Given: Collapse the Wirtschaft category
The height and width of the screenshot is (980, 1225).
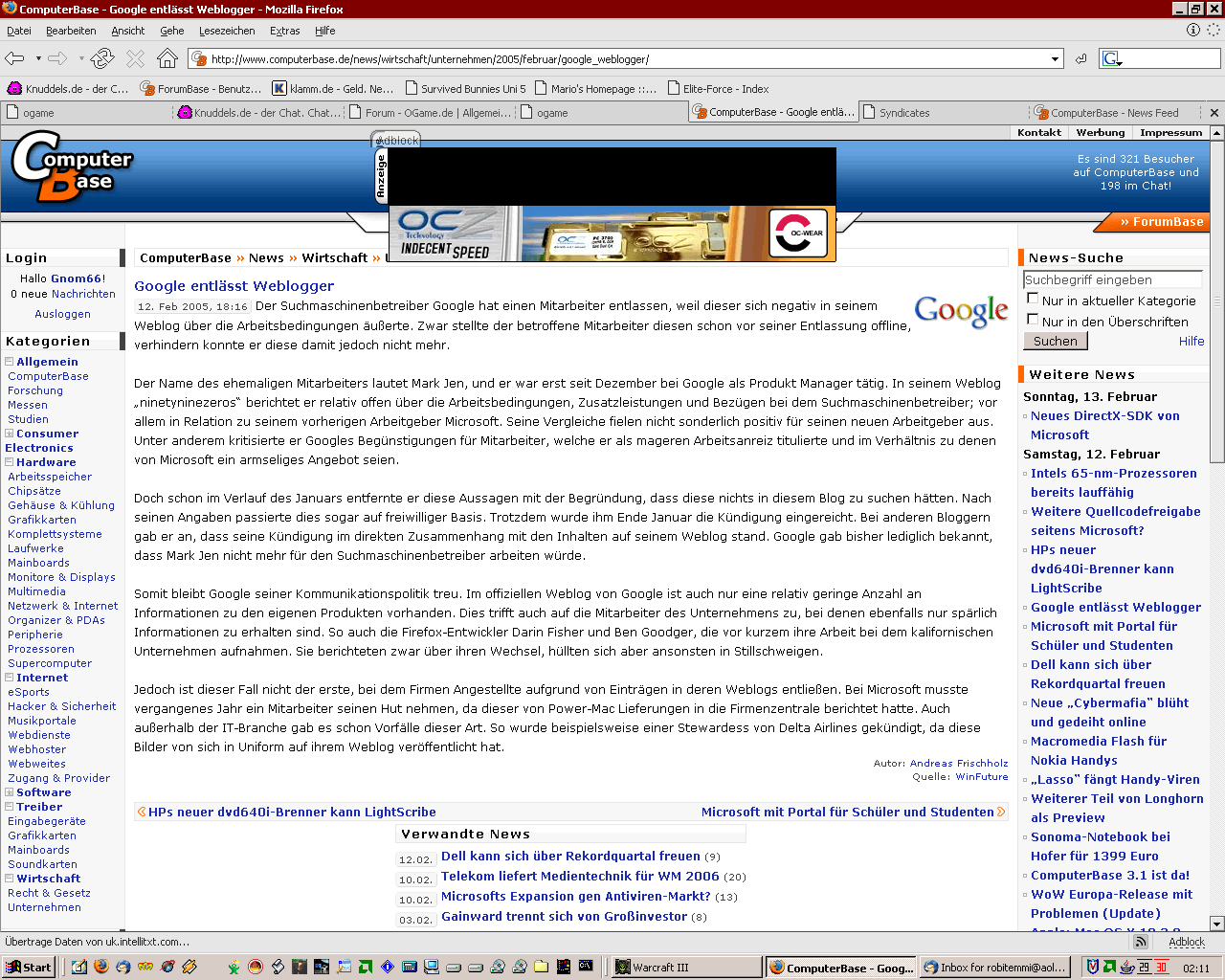Looking at the screenshot, I should [9, 879].
